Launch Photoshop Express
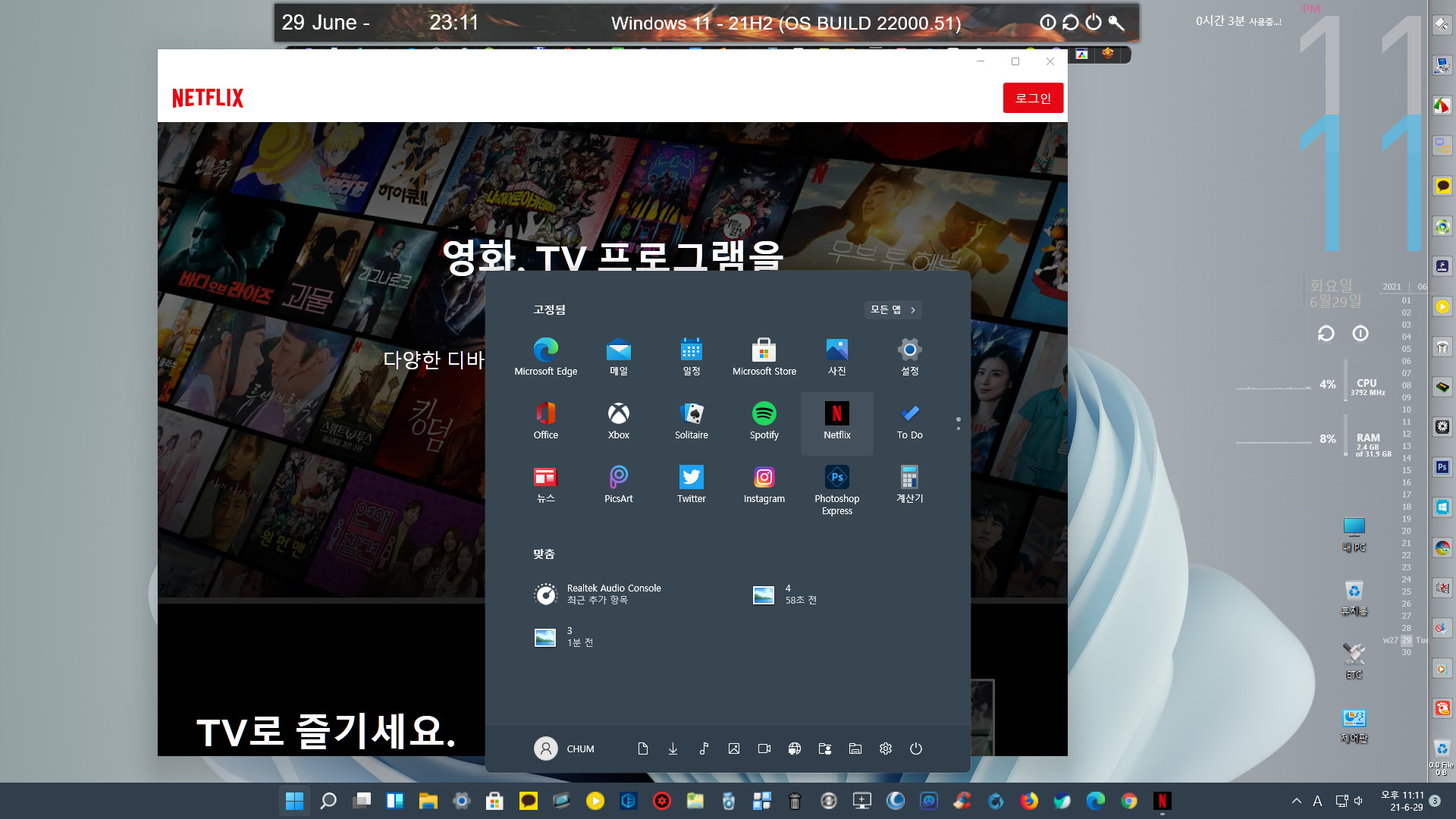This screenshot has width=1456, height=819. 837,489
